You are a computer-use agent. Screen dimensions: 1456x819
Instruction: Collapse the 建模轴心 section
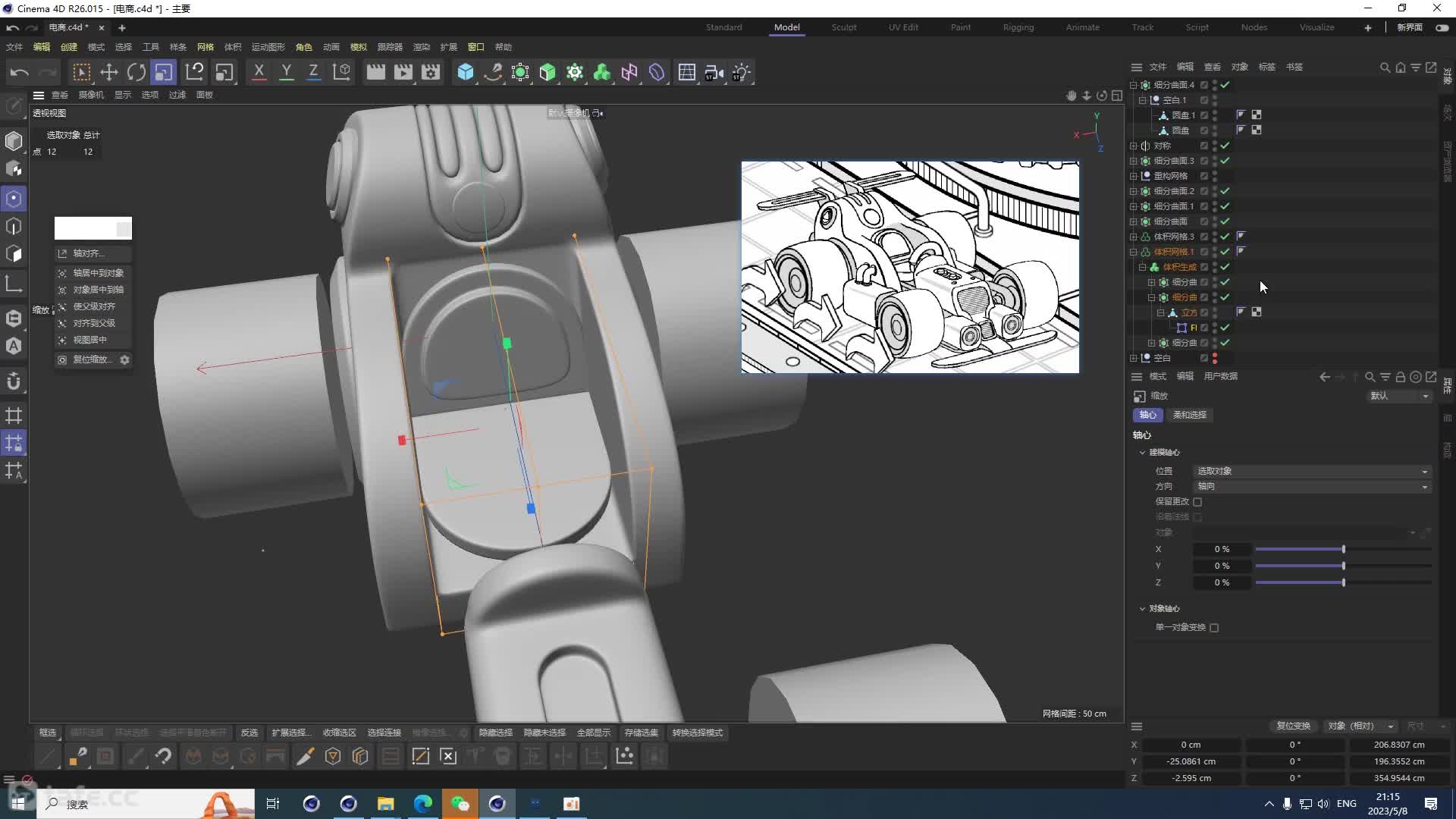click(x=1142, y=453)
